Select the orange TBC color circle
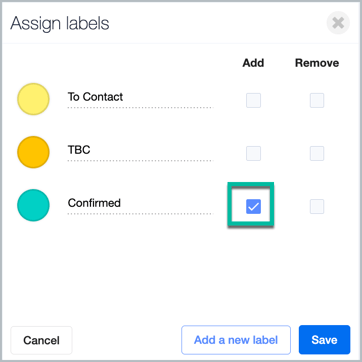 (33, 152)
